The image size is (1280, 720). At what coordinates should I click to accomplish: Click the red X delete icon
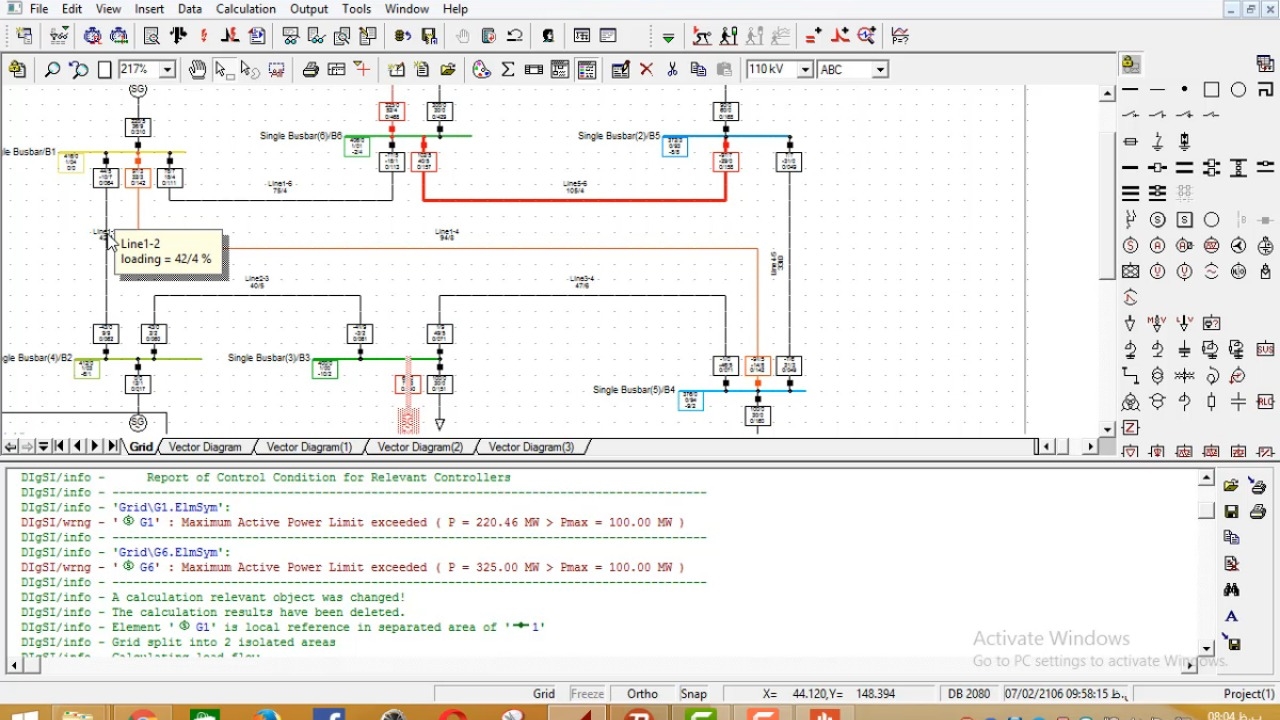pyautogui.click(x=647, y=70)
